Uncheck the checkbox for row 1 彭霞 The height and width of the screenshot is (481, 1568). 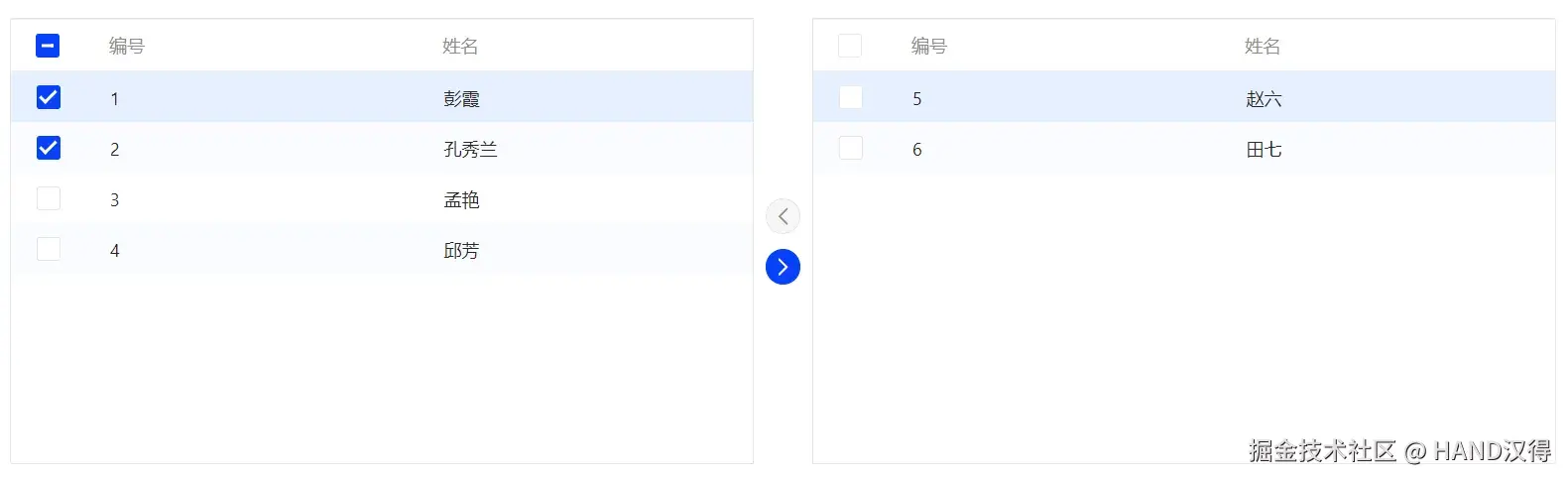pyautogui.click(x=48, y=97)
